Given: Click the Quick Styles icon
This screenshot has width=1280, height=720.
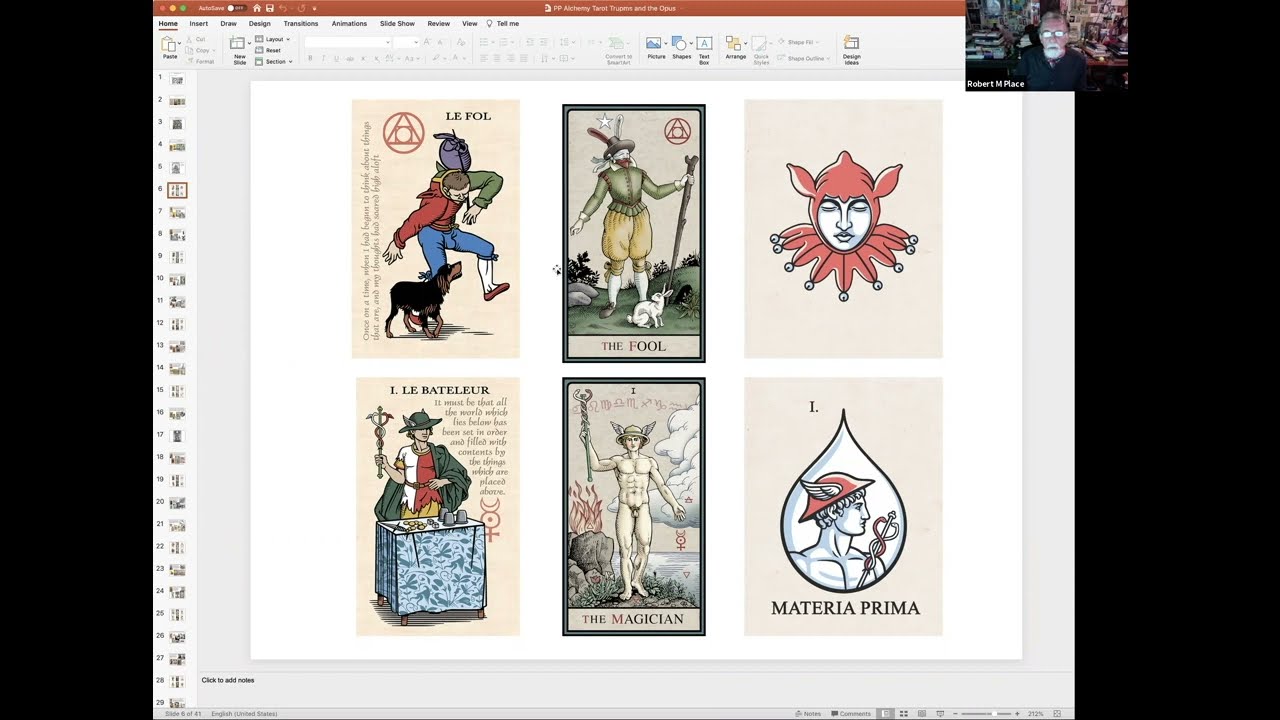Looking at the screenshot, I should click(761, 43).
